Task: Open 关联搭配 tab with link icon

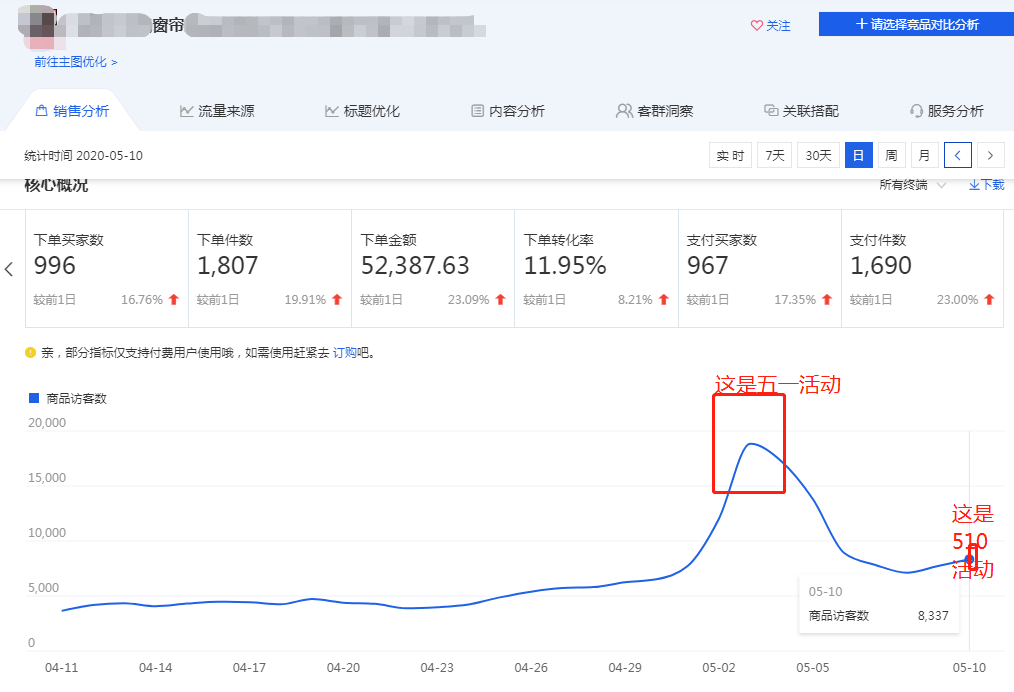Action: click(801, 111)
